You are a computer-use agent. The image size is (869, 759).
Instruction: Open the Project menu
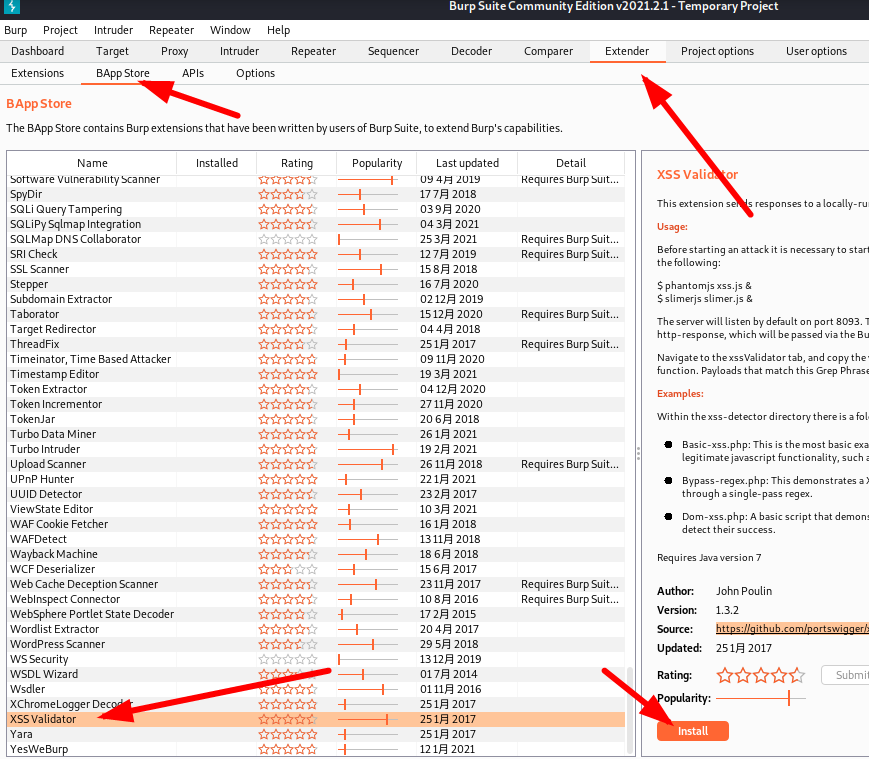60,30
